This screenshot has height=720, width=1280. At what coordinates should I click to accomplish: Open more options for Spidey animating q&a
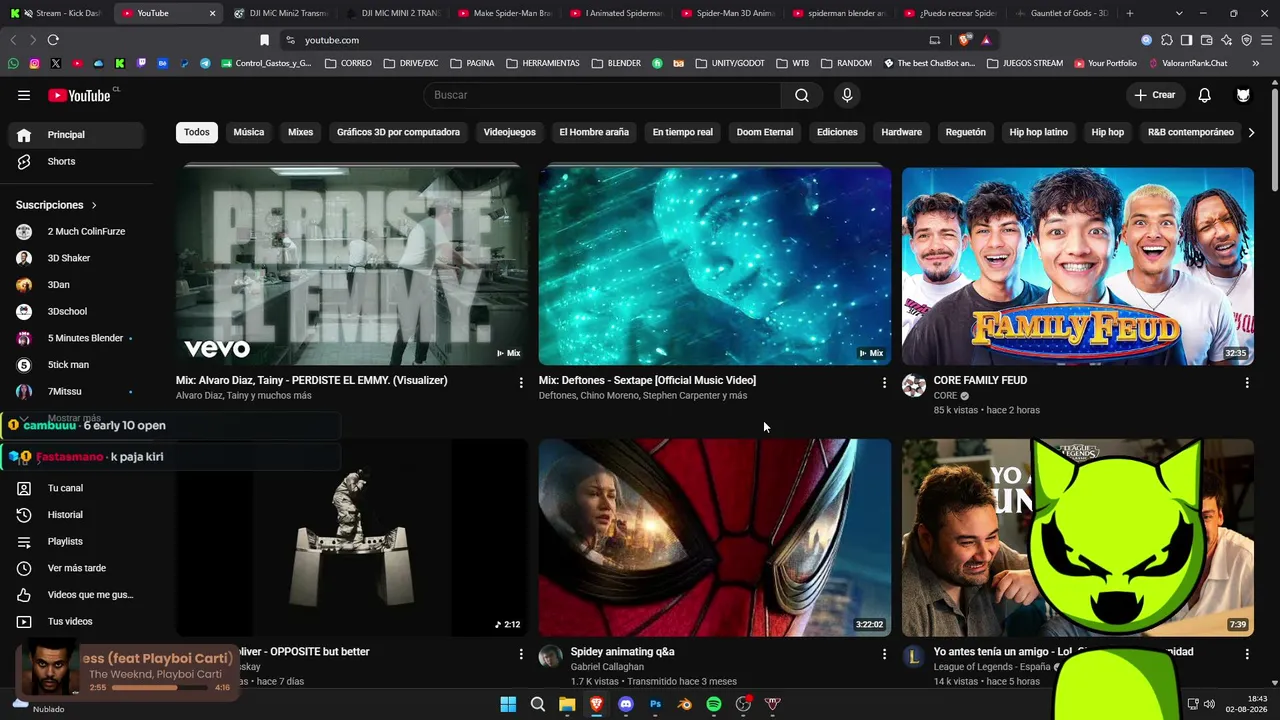click(x=884, y=654)
